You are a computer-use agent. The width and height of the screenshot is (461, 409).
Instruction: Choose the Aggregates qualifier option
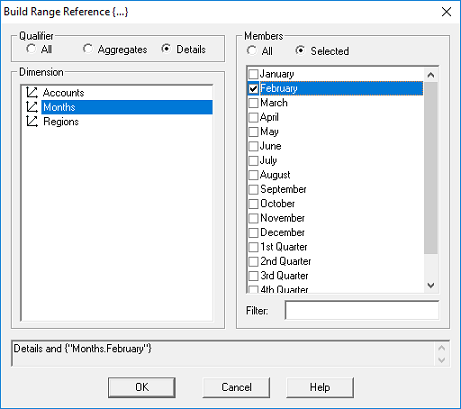(x=88, y=49)
